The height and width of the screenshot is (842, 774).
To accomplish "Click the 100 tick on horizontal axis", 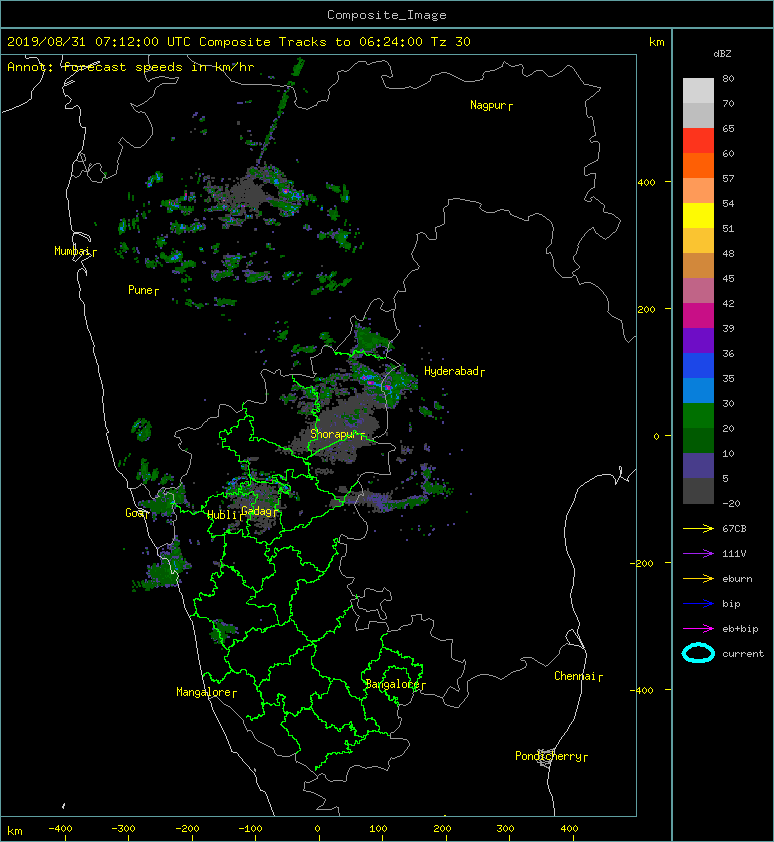I will 378,829.
